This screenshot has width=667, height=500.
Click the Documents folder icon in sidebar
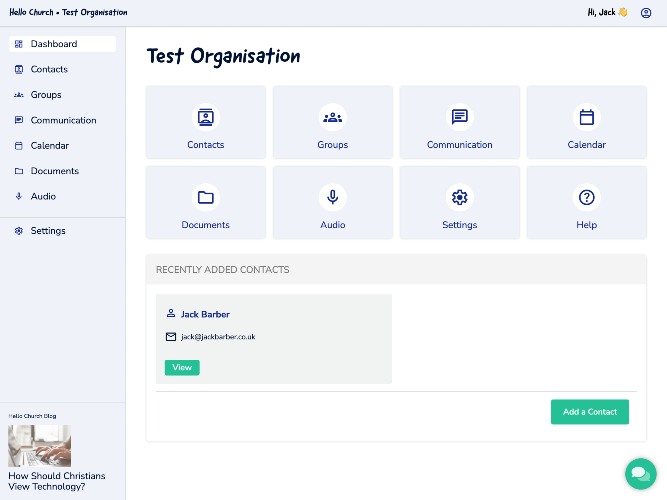tap(19, 171)
